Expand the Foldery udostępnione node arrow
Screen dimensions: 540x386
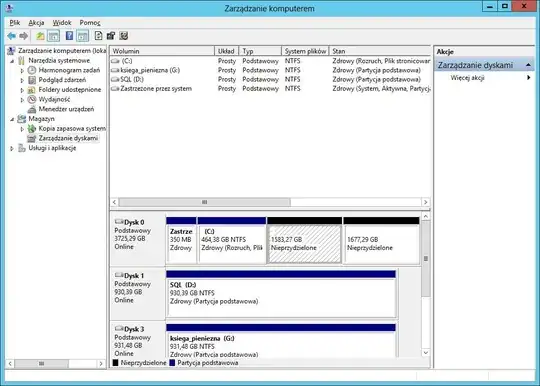coord(22,90)
